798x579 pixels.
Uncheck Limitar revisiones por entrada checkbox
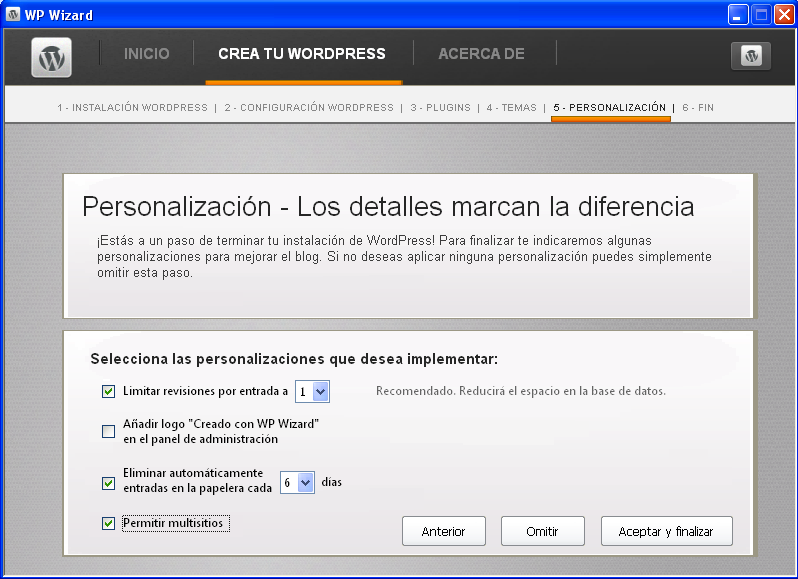108,391
